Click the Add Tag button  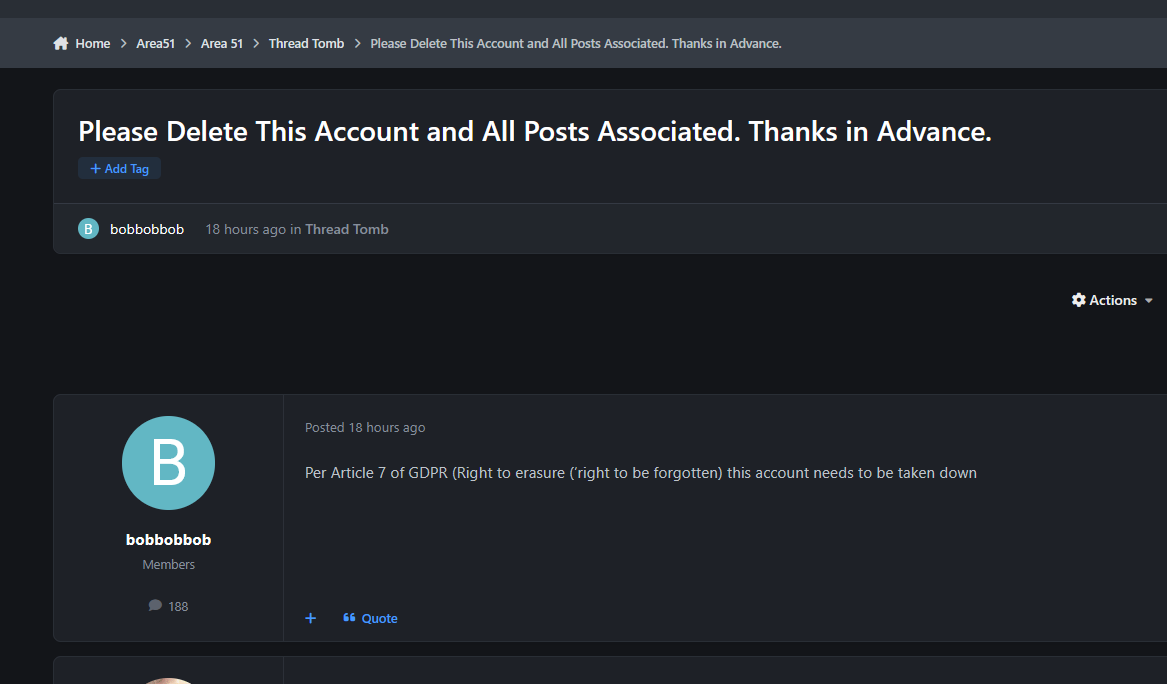point(119,169)
